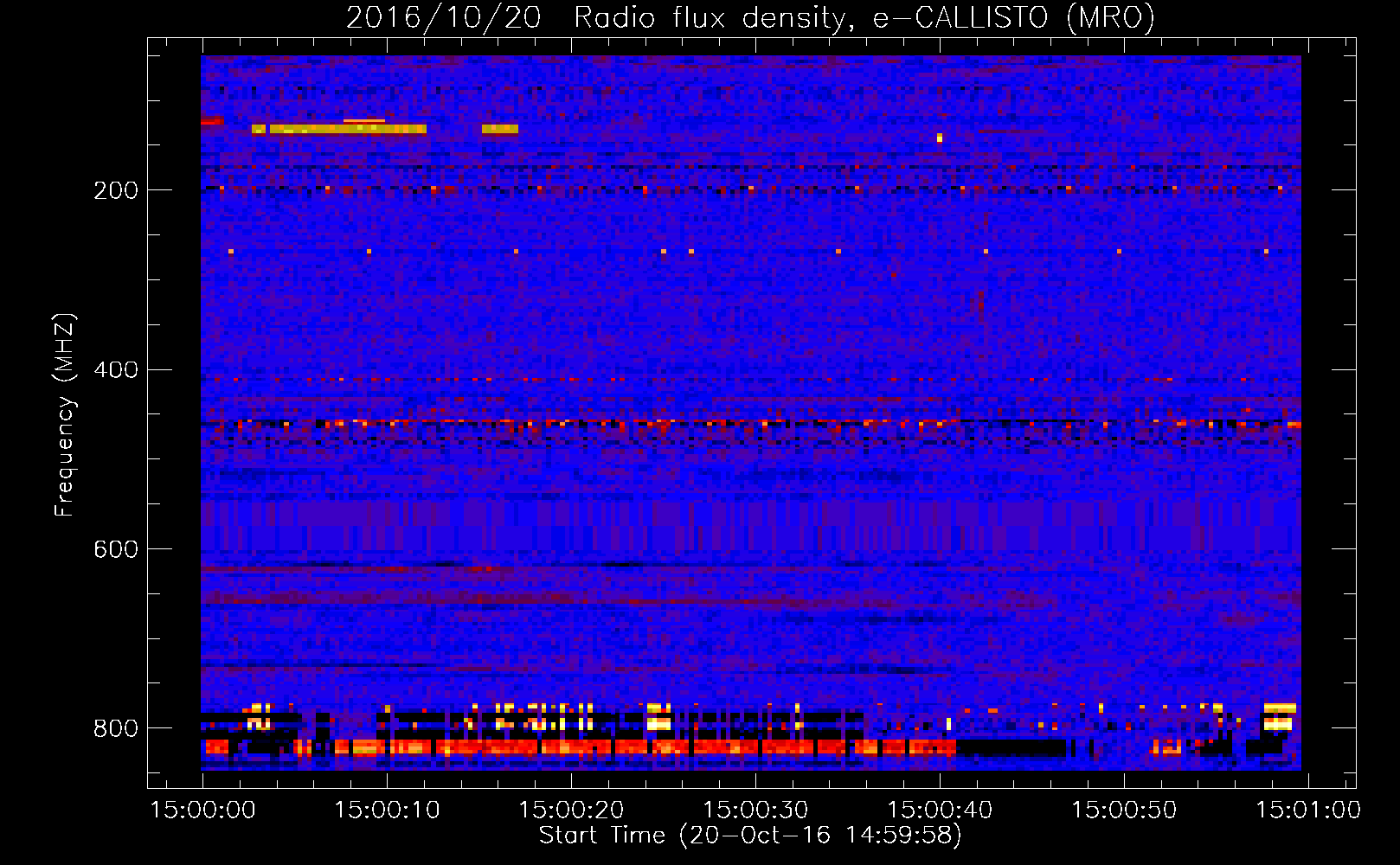The image size is (1400, 865).
Task: Click the 15:01:00 time tick label
Action: click(x=1308, y=811)
